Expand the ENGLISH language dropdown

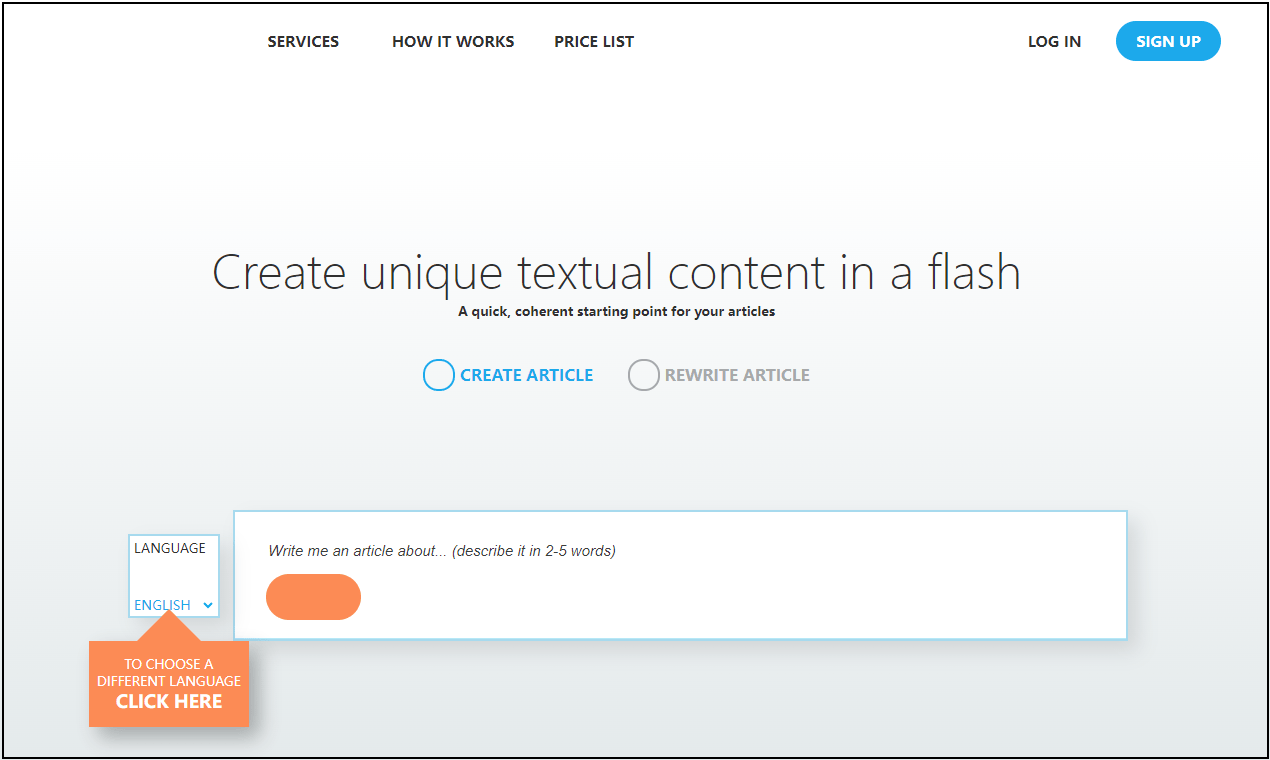163,605
